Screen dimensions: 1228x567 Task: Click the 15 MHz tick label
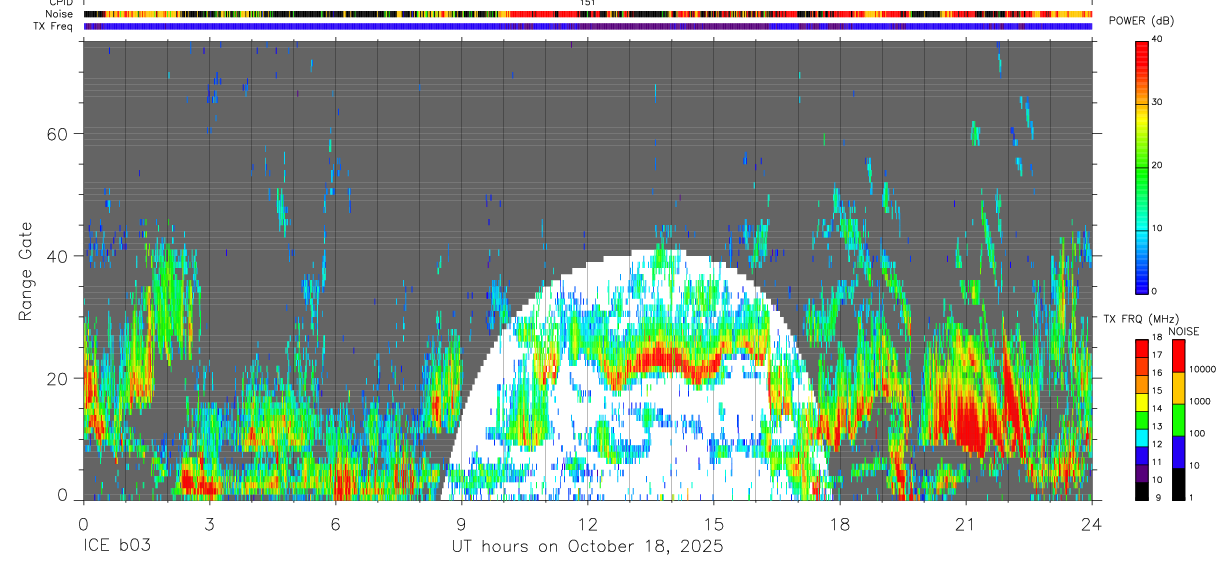tap(1157, 391)
